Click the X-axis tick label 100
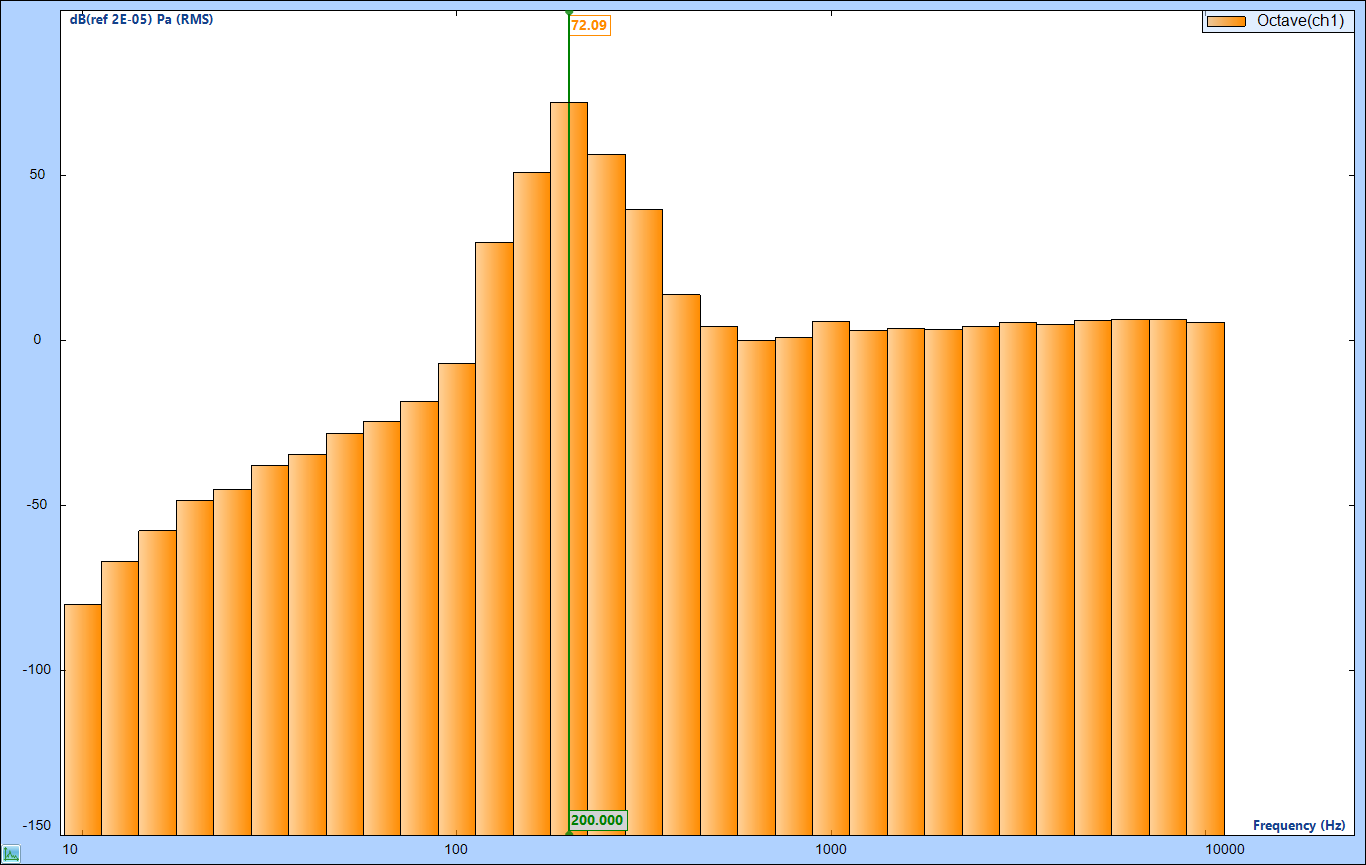Screen dimensions: 1366x865 point(456,850)
